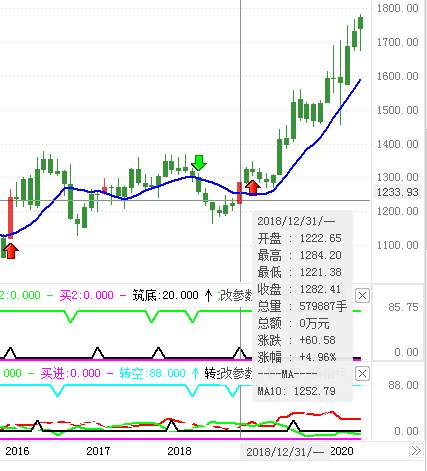
Task: Click the 转空:88.000 indicator label
Action: 153,373
